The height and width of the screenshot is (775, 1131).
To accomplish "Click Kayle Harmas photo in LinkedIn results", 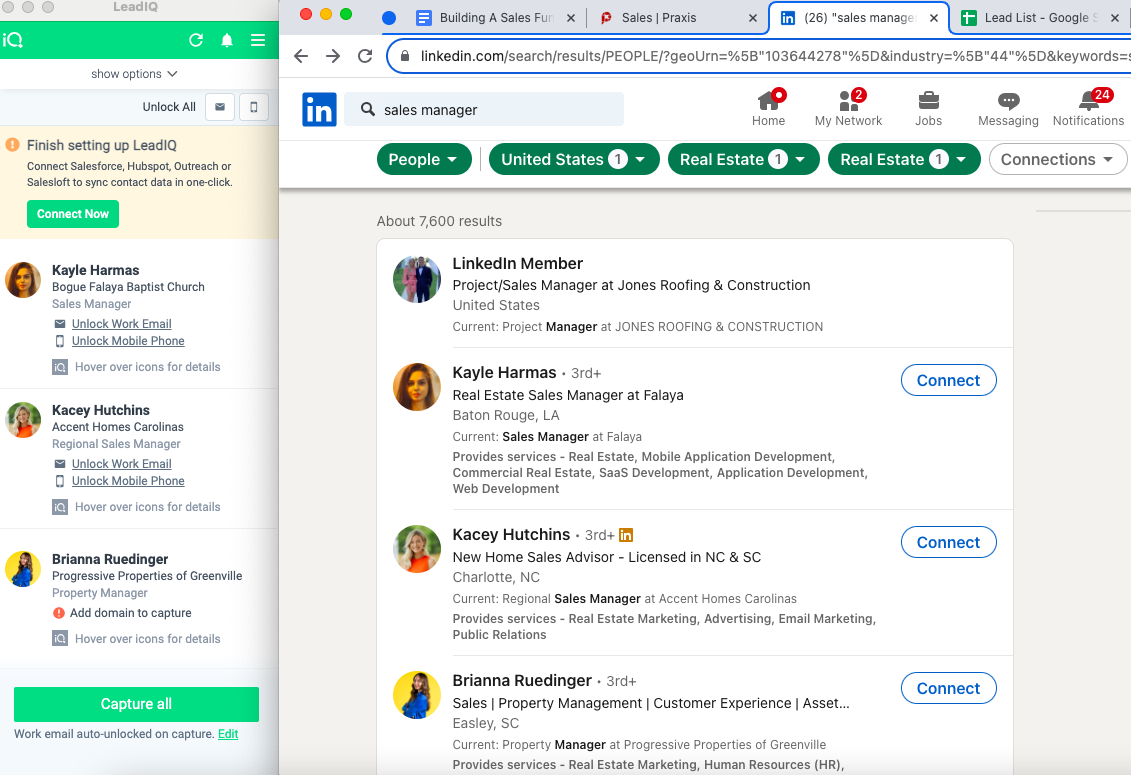I will coord(417,387).
